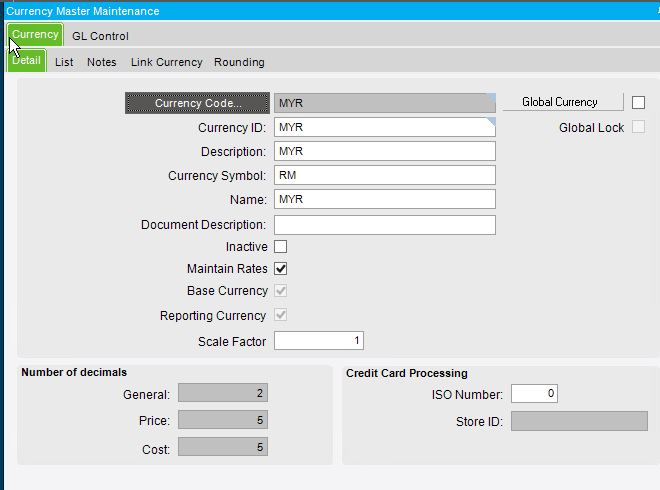Toggle the Reporting Currency checkbox
Screen dimensions: 660x490
coord(281,316)
